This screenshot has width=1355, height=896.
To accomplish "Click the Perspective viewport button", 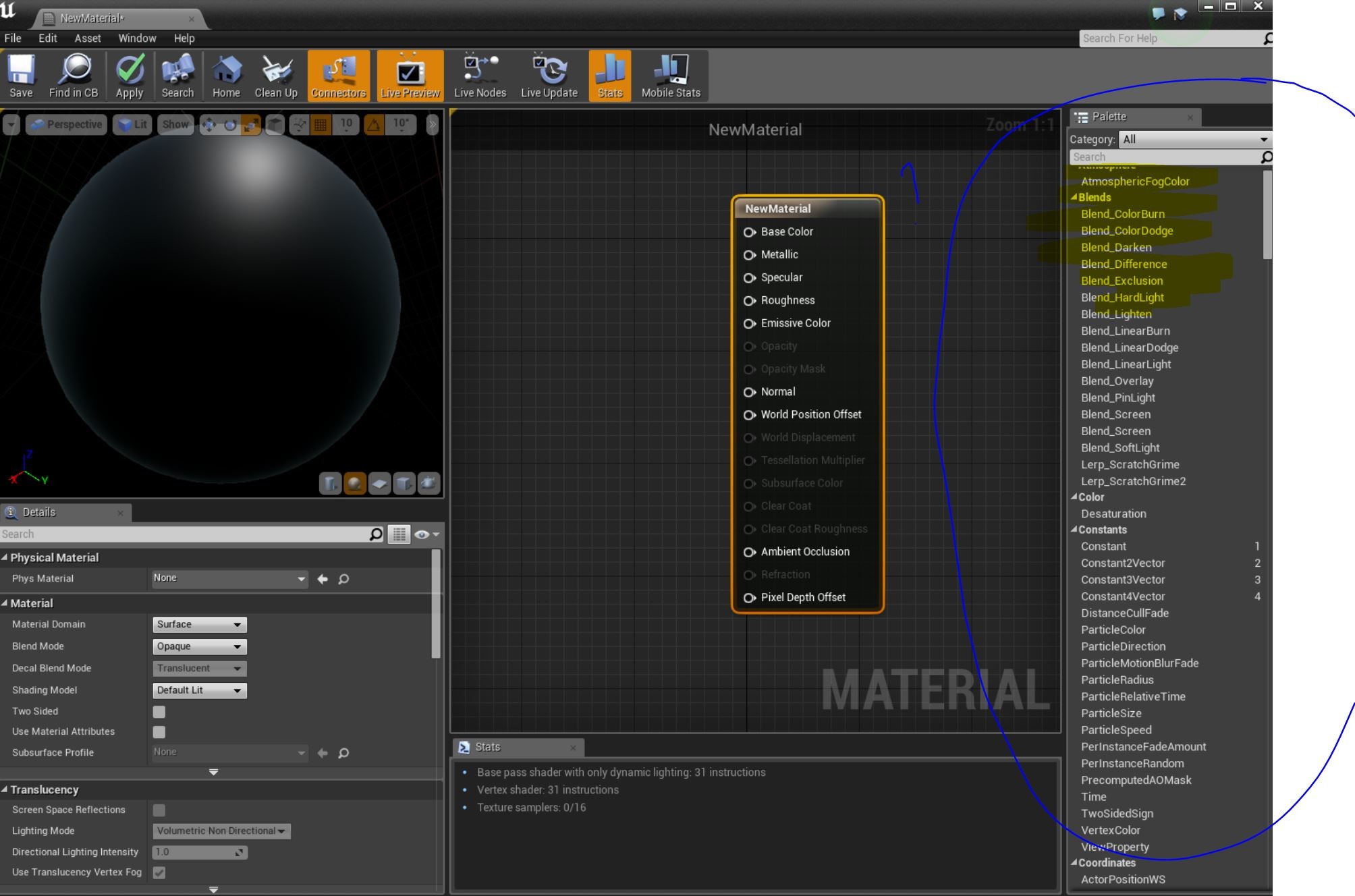I will (x=66, y=125).
